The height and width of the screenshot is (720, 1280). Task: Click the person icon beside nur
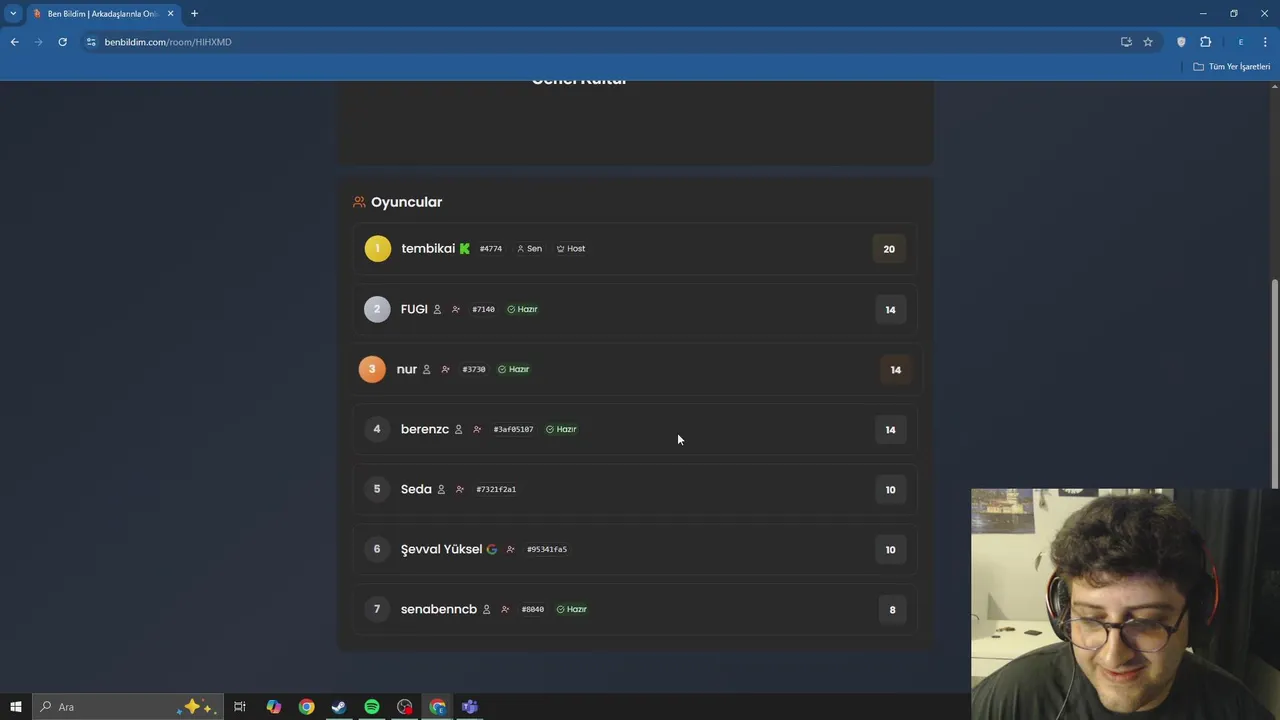pyautogui.click(x=427, y=369)
